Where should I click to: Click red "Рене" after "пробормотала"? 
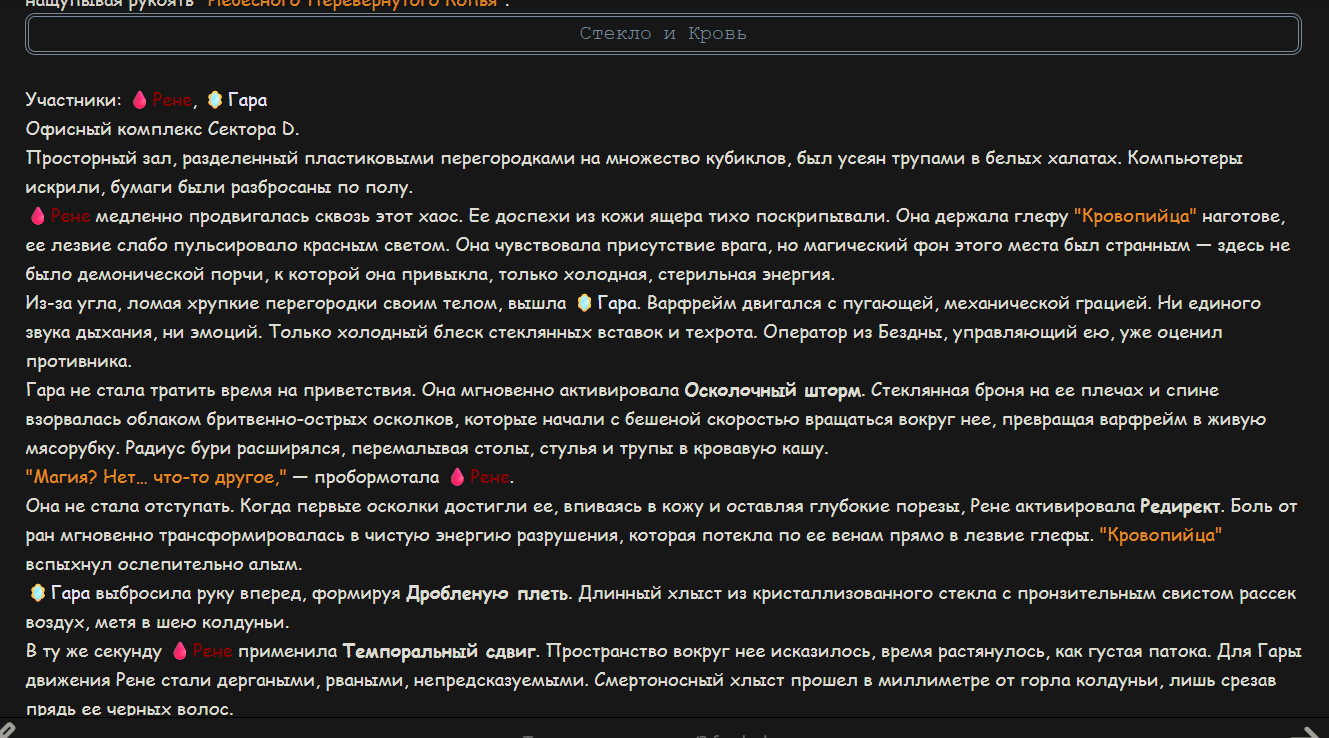490,477
